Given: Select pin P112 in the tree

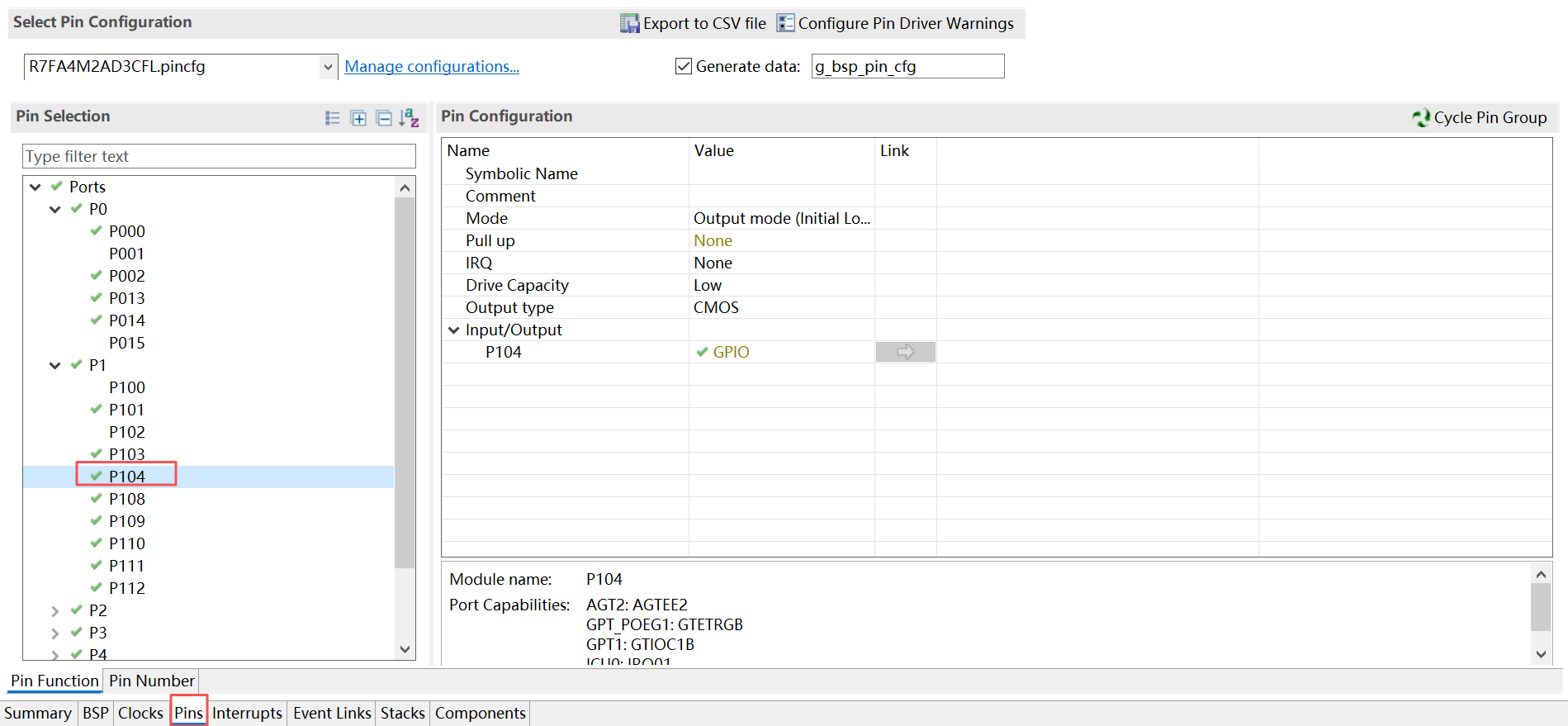Looking at the screenshot, I should [126, 588].
